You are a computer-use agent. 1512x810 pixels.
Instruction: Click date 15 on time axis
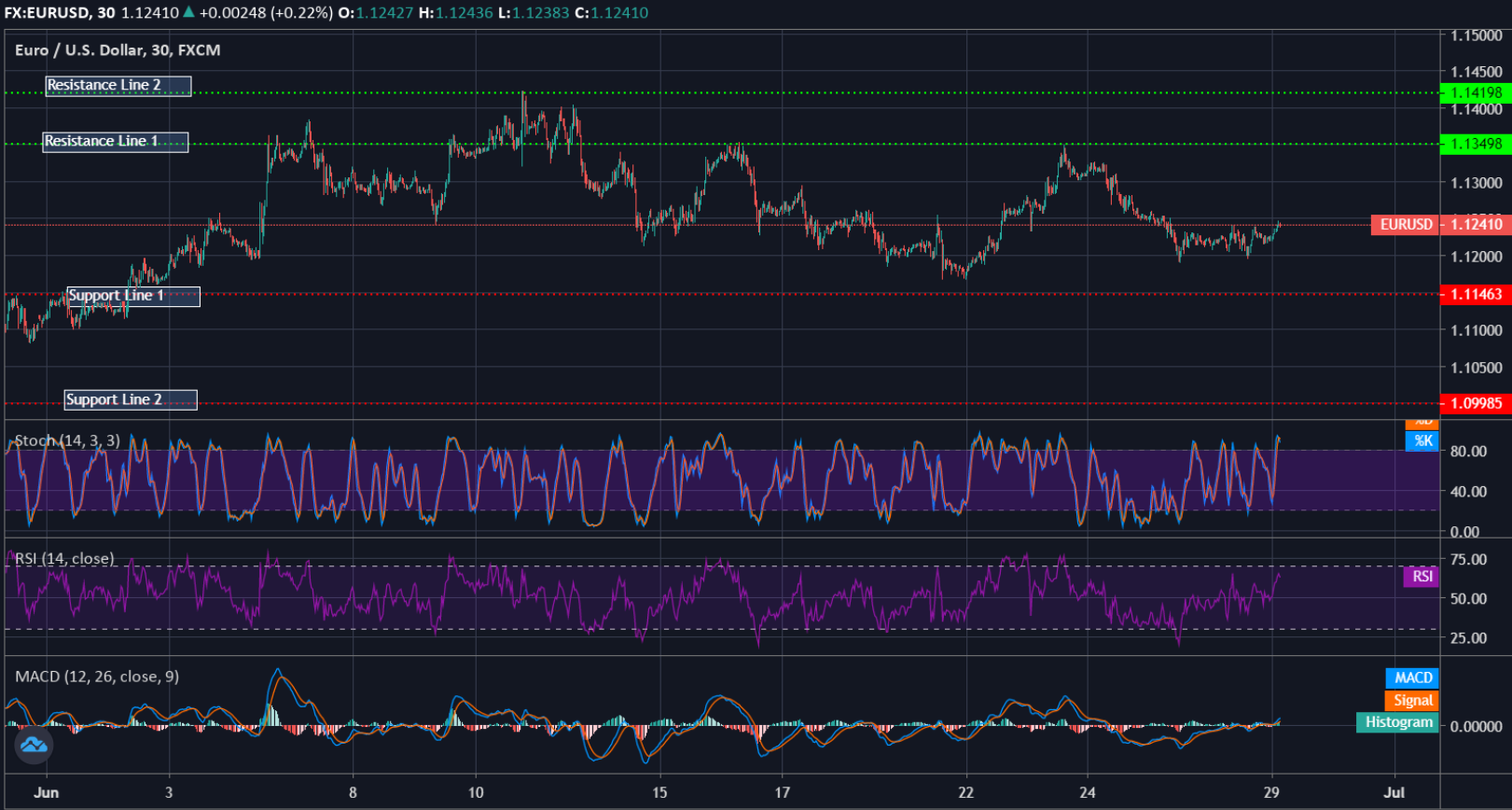pyautogui.click(x=659, y=792)
